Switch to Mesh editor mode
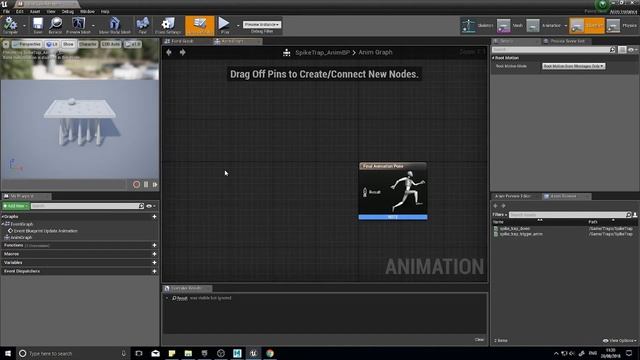The height and width of the screenshot is (360, 640). click(510, 25)
